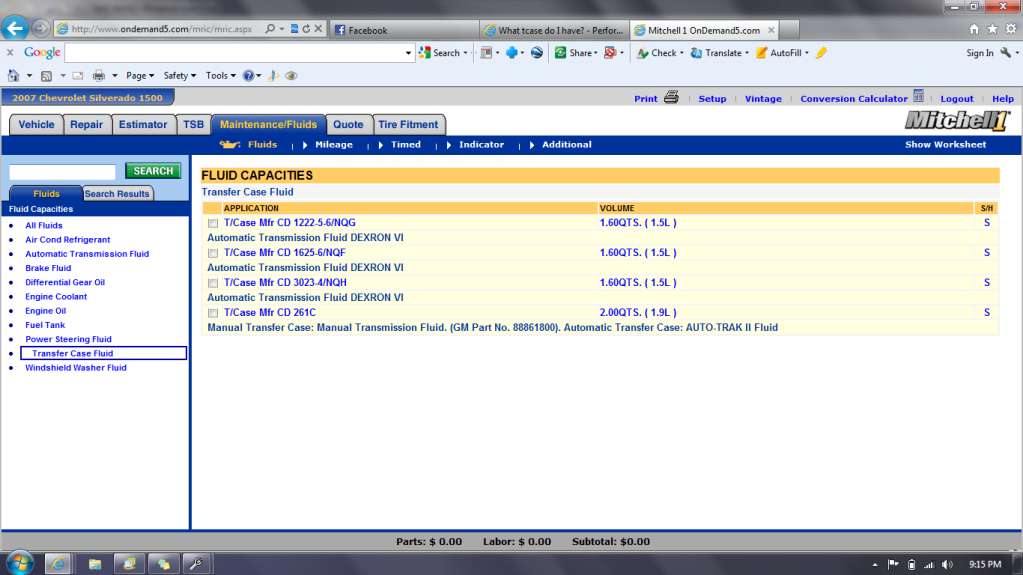Refresh the page with the reload icon

(x=306, y=29)
